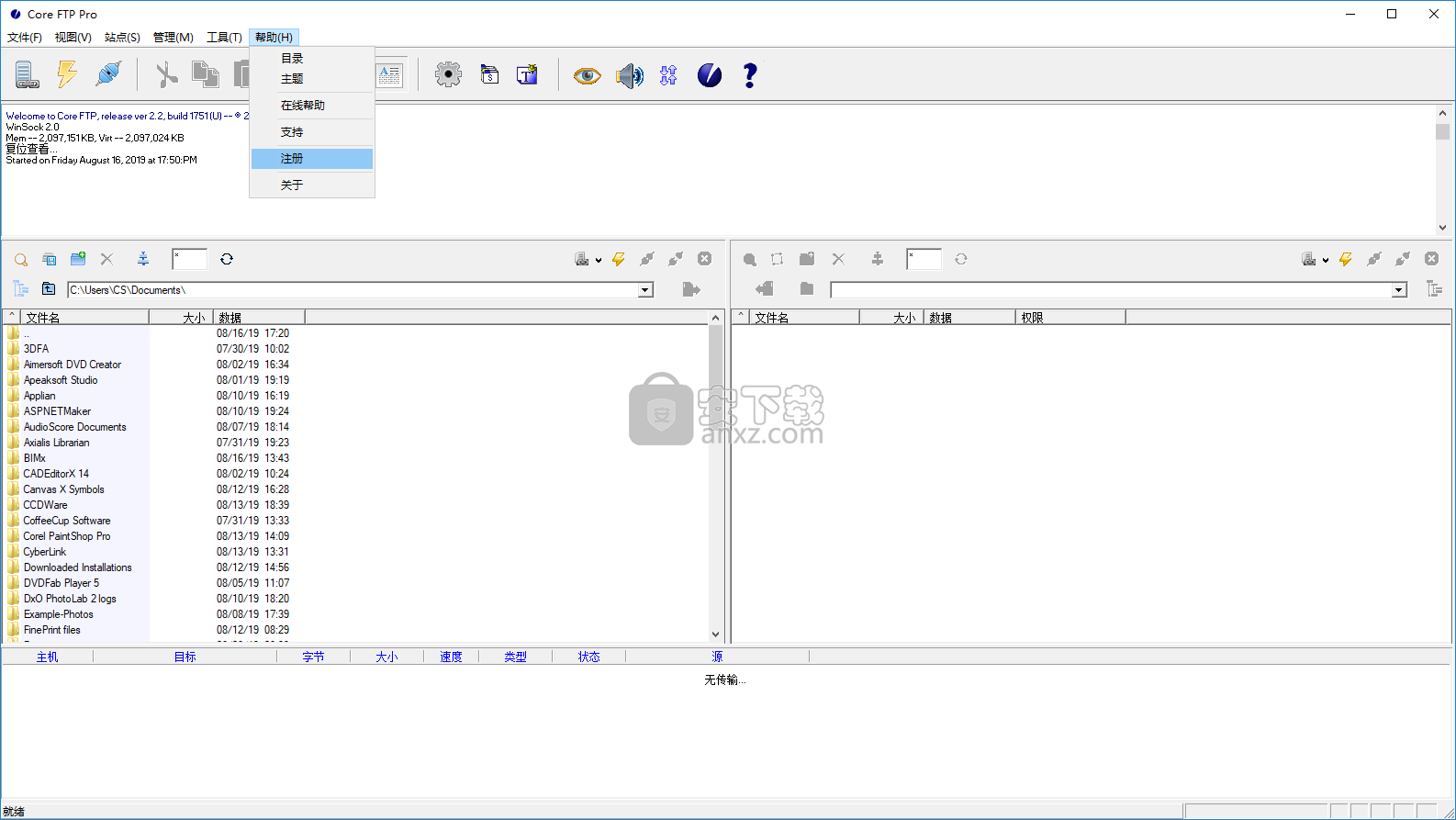Click the local panel save/print icon
Image resolution: width=1456 pixels, height=820 pixels.
(50, 260)
